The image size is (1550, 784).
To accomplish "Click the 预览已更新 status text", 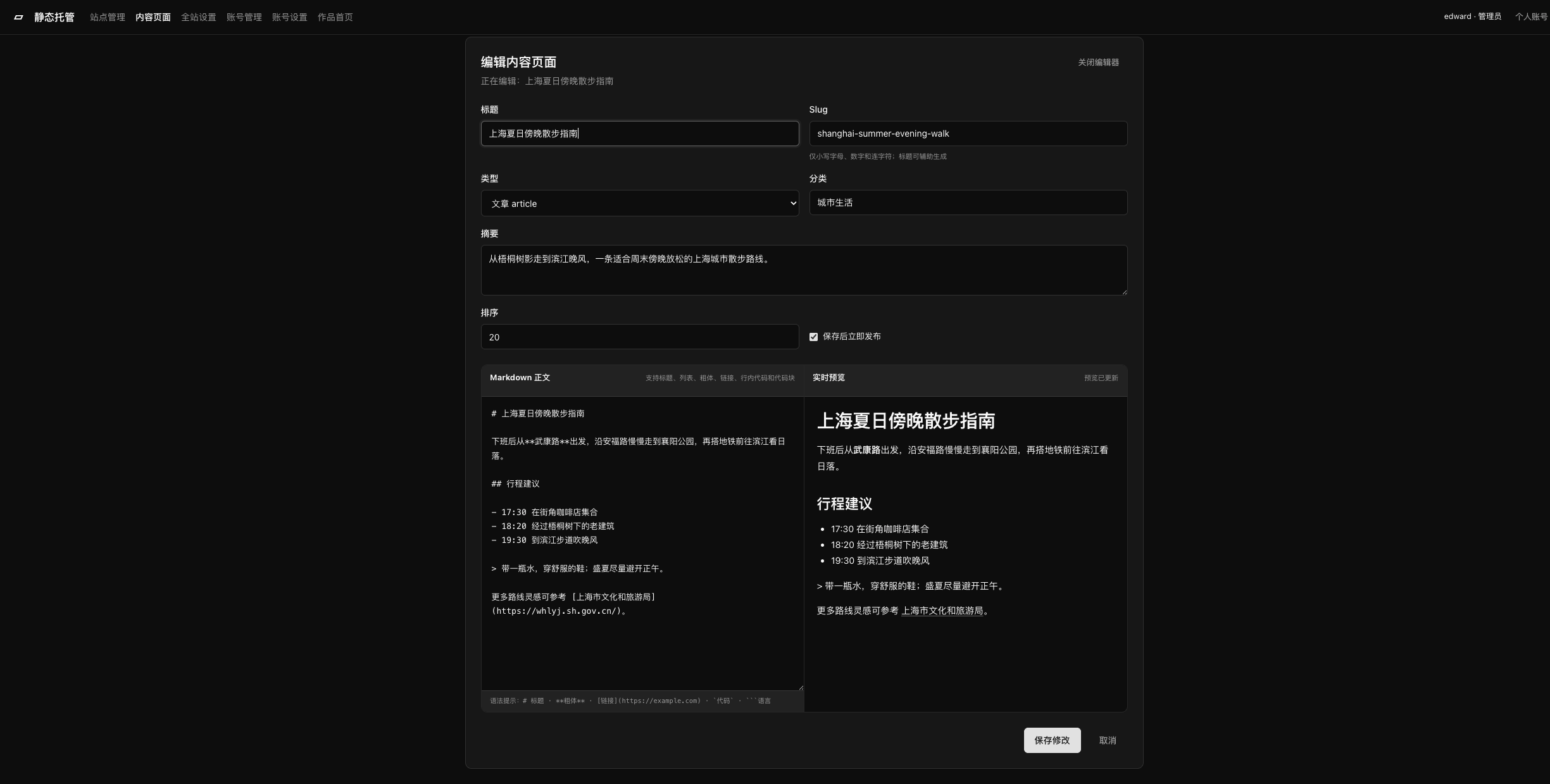I will [1101, 378].
